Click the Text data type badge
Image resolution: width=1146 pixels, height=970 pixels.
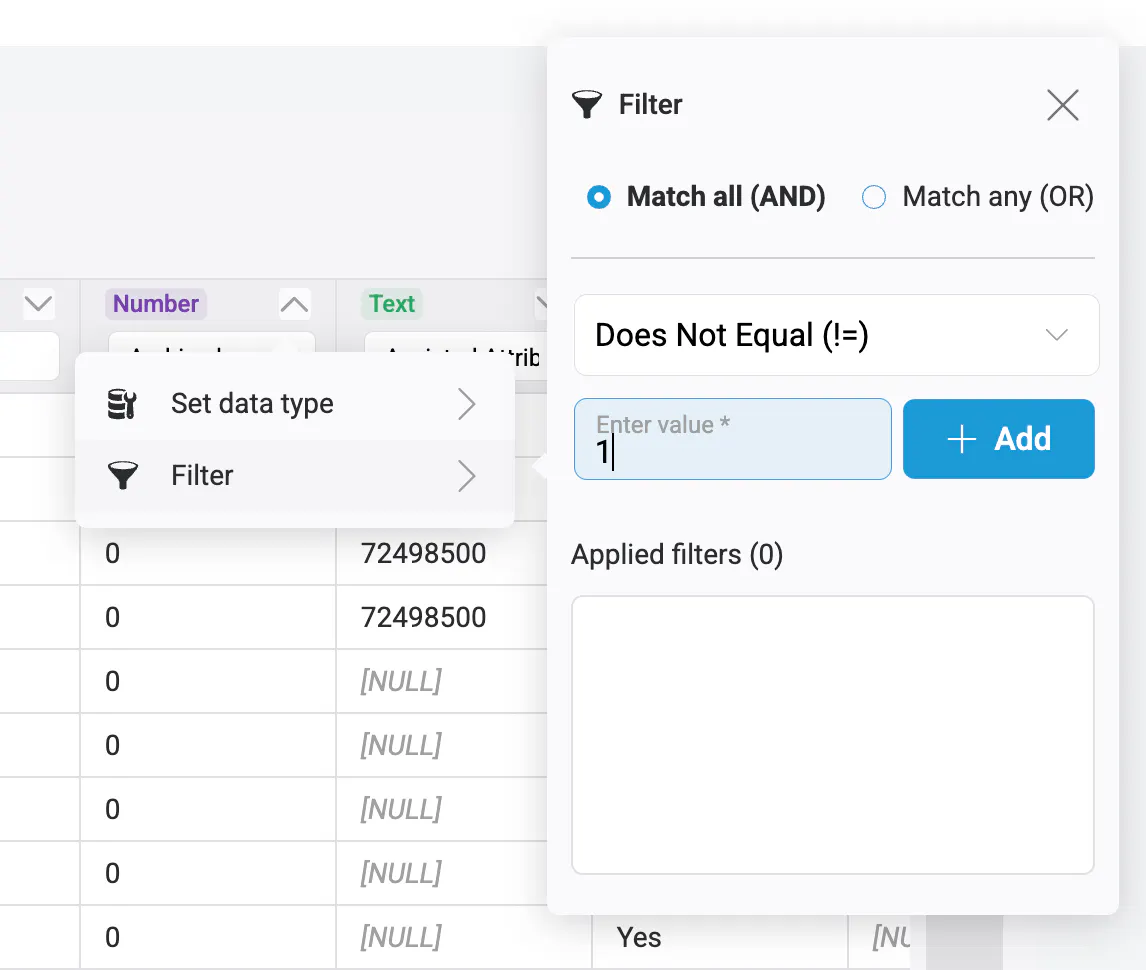[392, 304]
